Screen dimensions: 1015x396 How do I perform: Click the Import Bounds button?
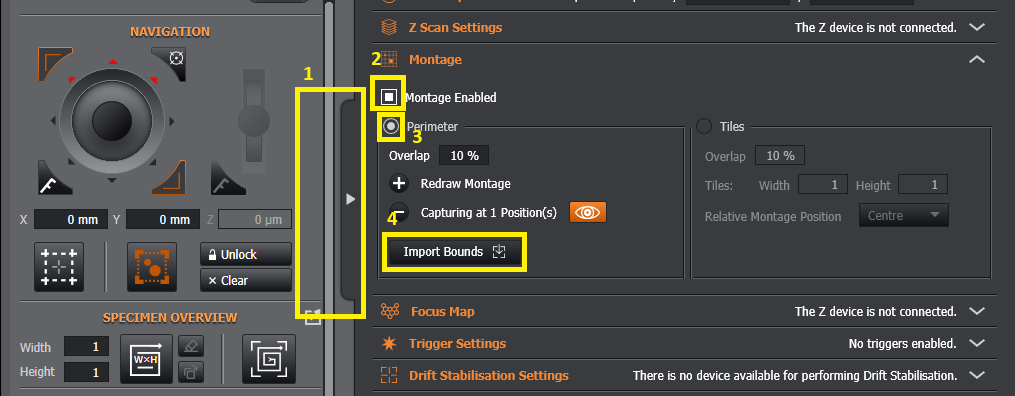454,252
